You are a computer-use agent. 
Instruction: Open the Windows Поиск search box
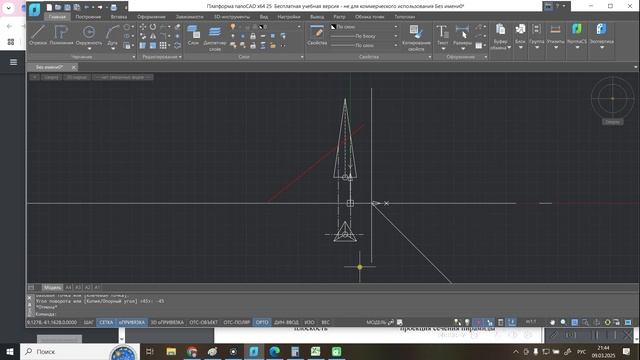pos(80,351)
